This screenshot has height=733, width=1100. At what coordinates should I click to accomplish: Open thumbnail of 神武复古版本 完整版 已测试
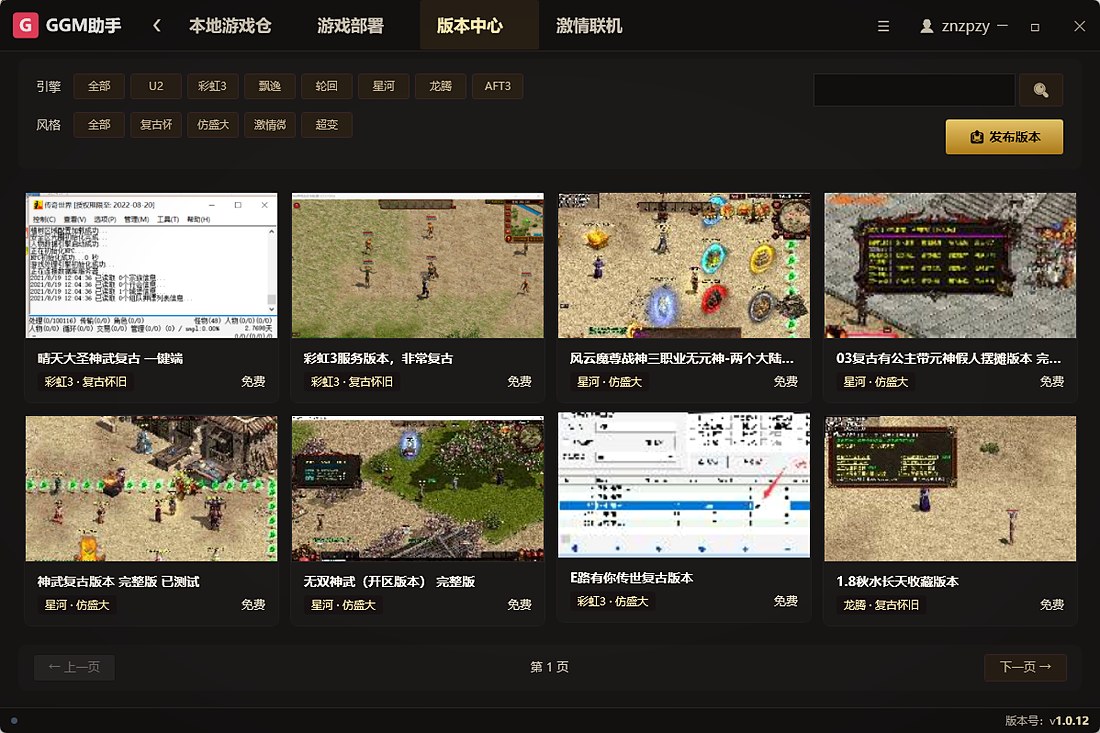tap(152, 489)
